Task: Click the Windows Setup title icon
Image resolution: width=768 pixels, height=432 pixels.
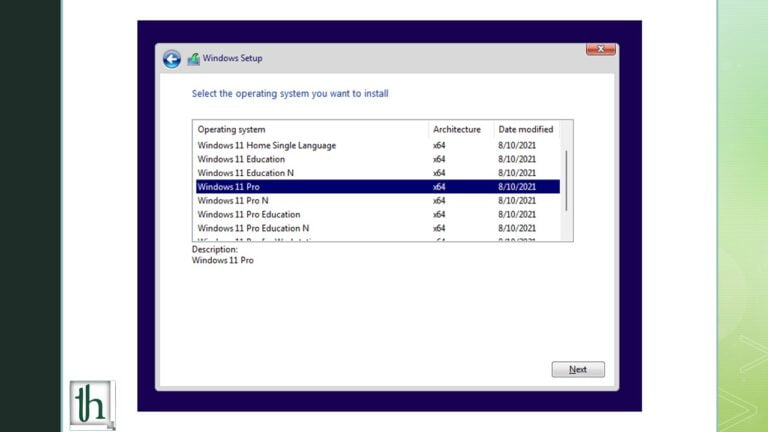Action: pos(193,59)
